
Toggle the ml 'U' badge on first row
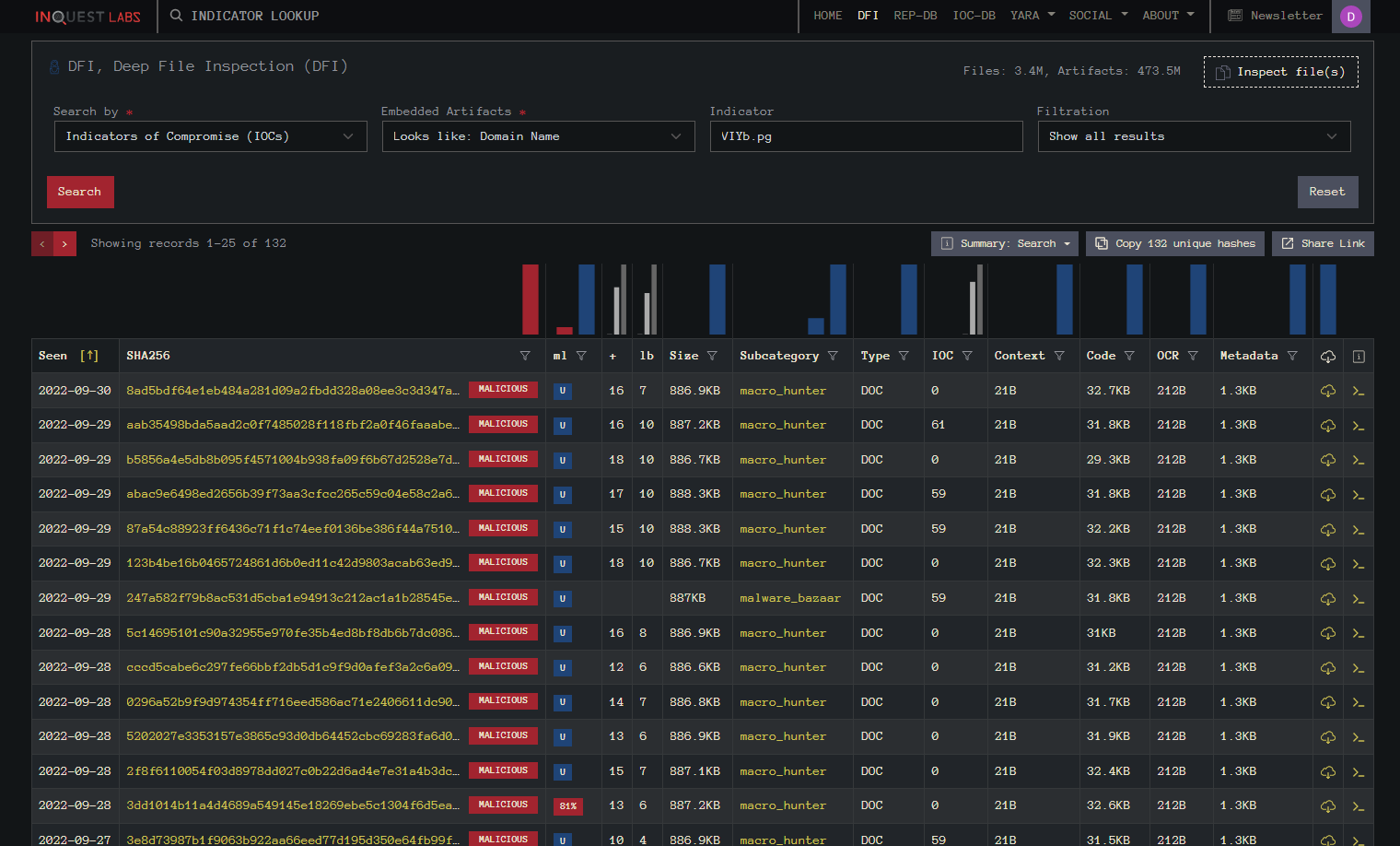click(563, 391)
